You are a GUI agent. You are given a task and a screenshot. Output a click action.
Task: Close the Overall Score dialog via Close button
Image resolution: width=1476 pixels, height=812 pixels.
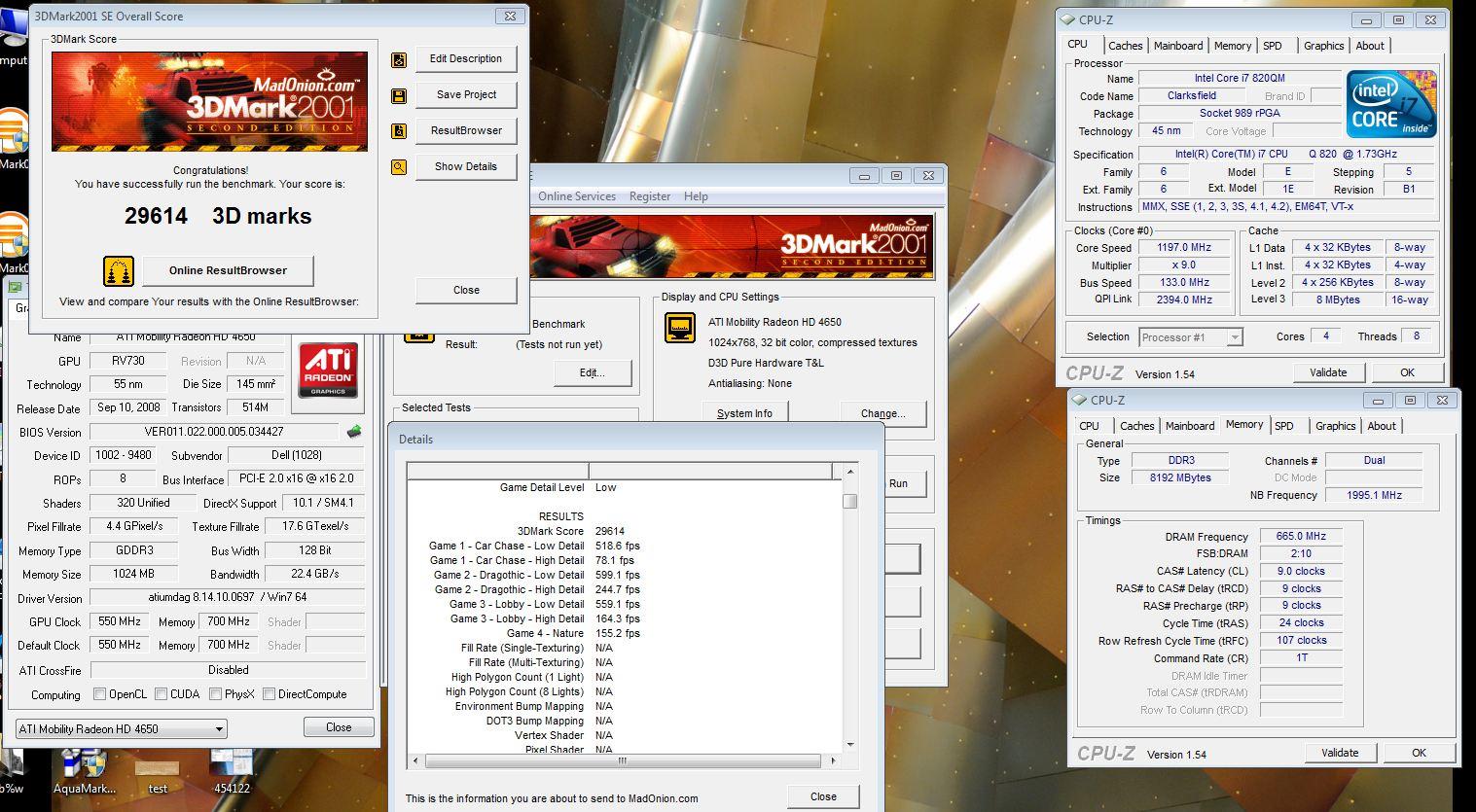coord(466,290)
